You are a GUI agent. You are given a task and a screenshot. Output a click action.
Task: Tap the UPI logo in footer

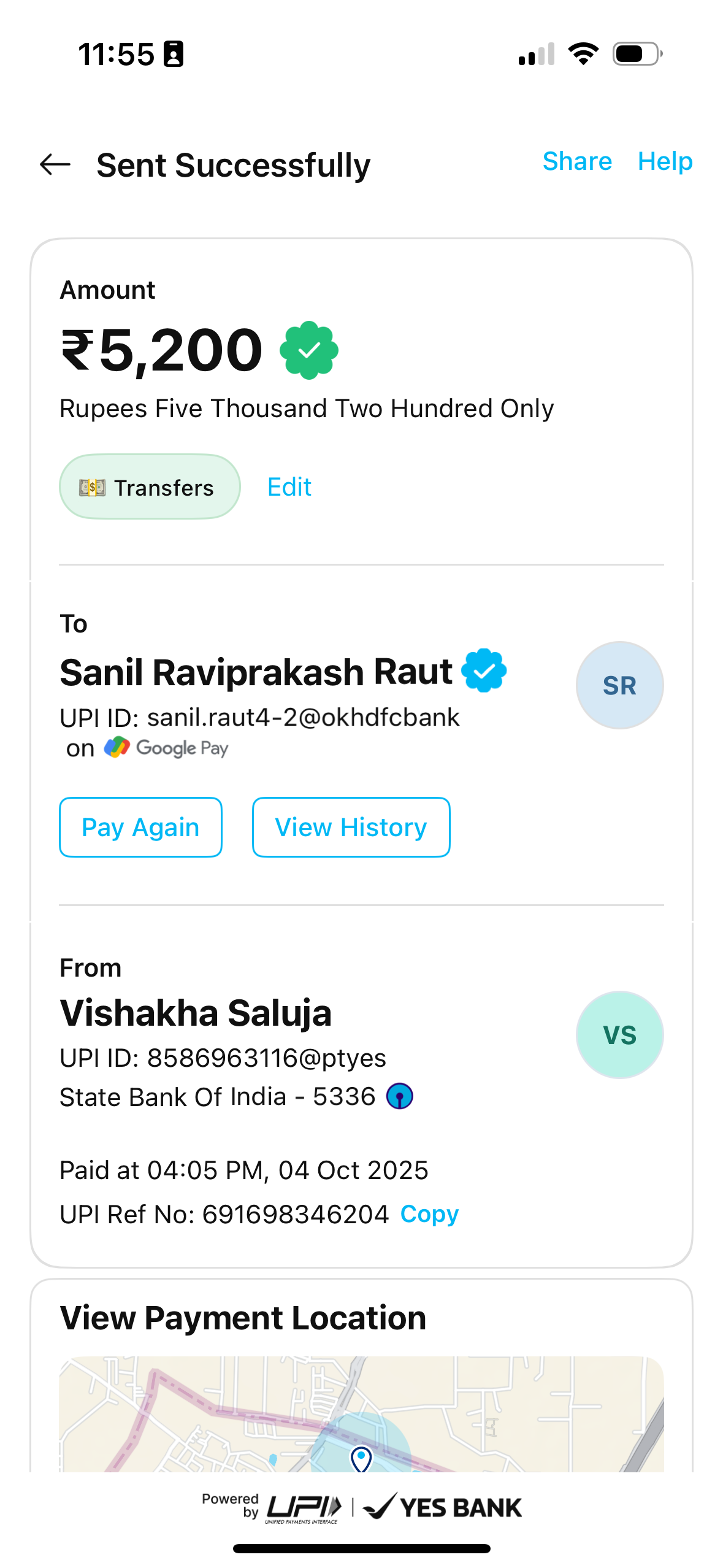pos(304,1507)
